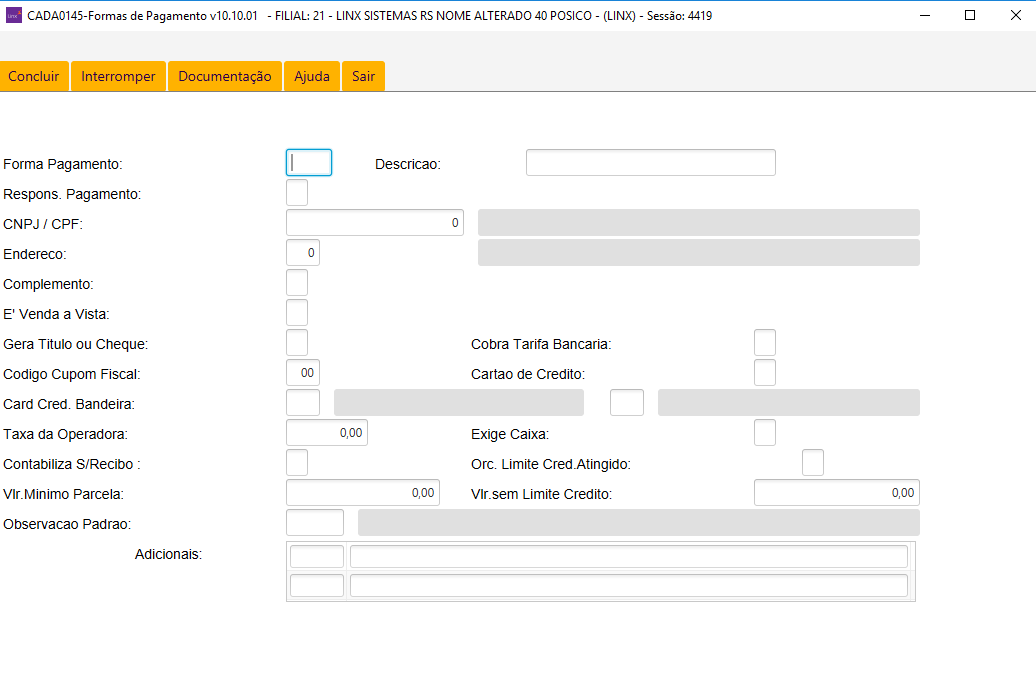Click the Cobra Tarifa Bancaria box
Image resolution: width=1036 pixels, height=685 pixels.
click(764, 343)
